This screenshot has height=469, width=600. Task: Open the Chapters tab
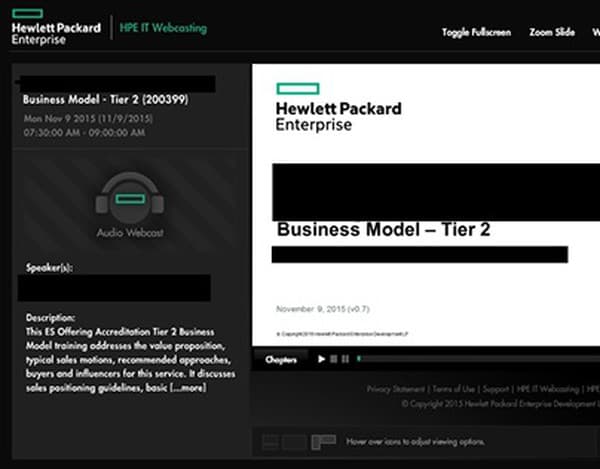(281, 359)
